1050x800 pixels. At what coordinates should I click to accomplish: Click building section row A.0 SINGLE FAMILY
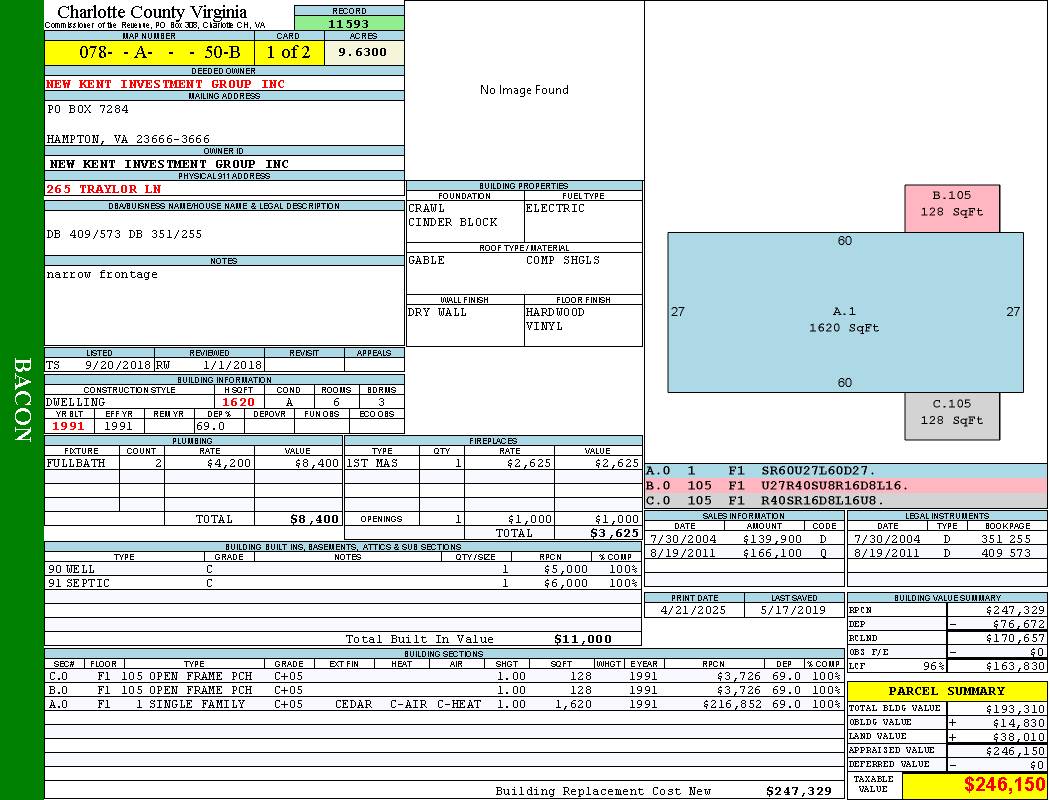(444, 704)
